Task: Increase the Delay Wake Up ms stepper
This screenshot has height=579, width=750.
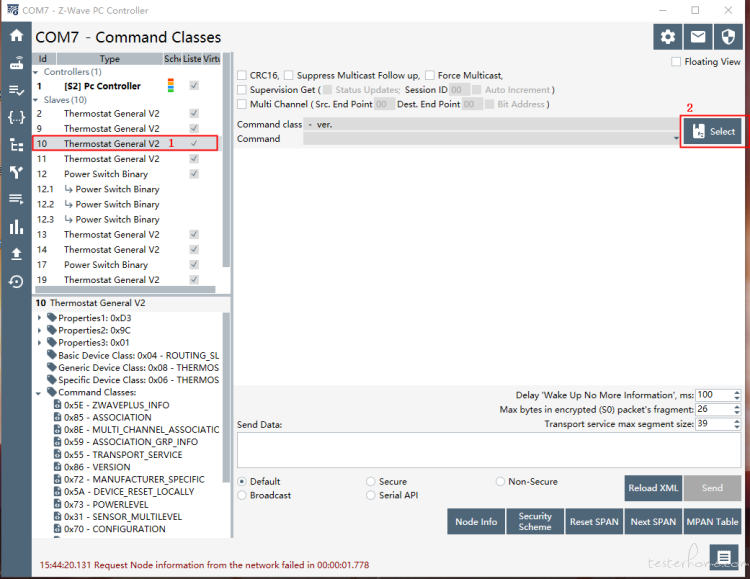Action: tap(737, 392)
